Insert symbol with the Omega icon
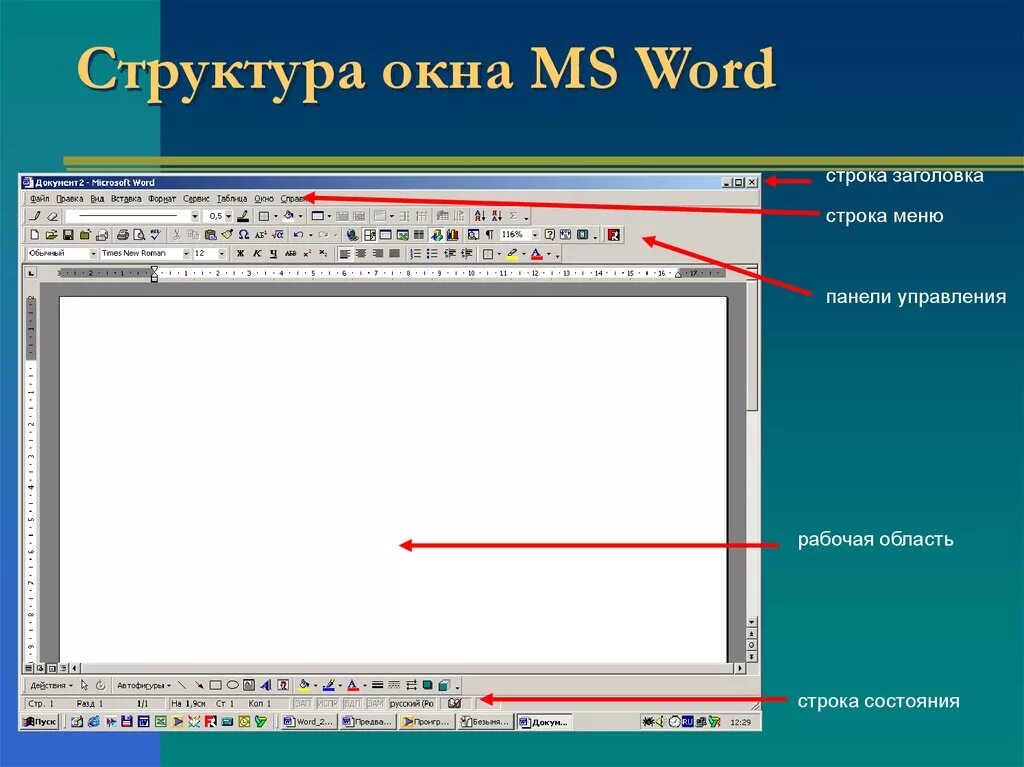This screenshot has width=1024, height=767. pos(244,235)
